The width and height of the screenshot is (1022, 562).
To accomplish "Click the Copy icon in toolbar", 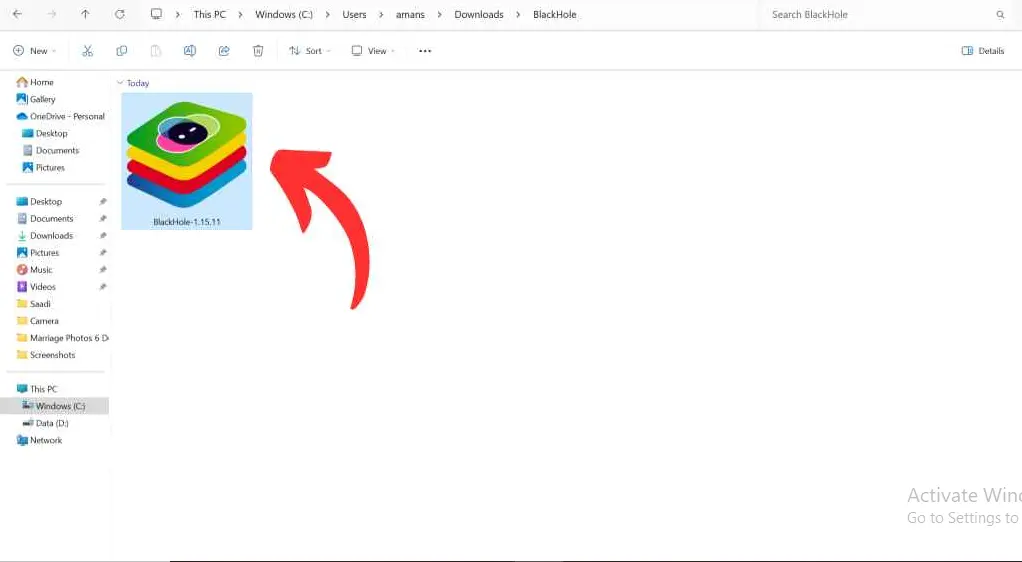I will pos(122,51).
